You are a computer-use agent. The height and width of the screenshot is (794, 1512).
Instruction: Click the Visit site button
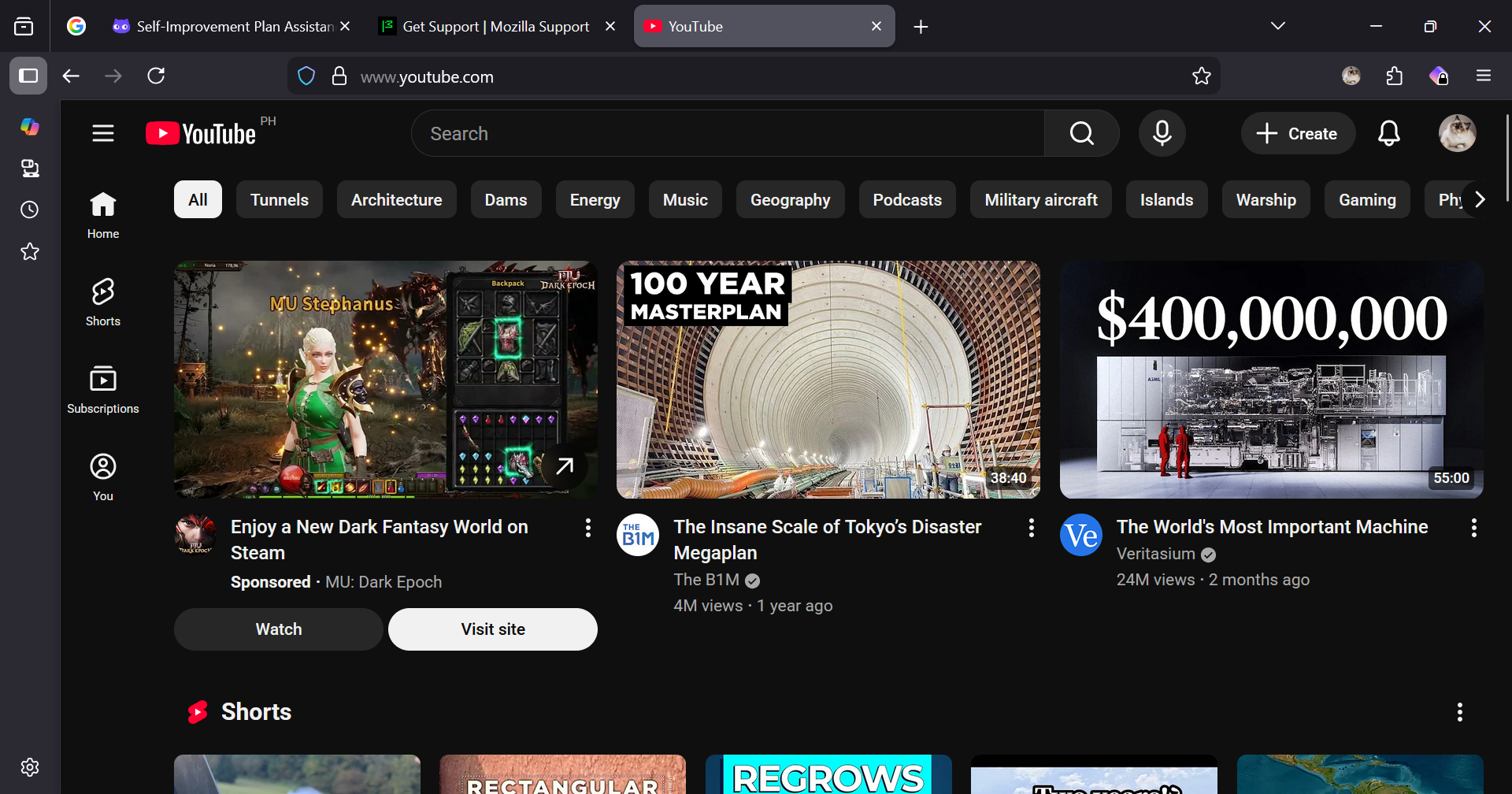(x=492, y=629)
